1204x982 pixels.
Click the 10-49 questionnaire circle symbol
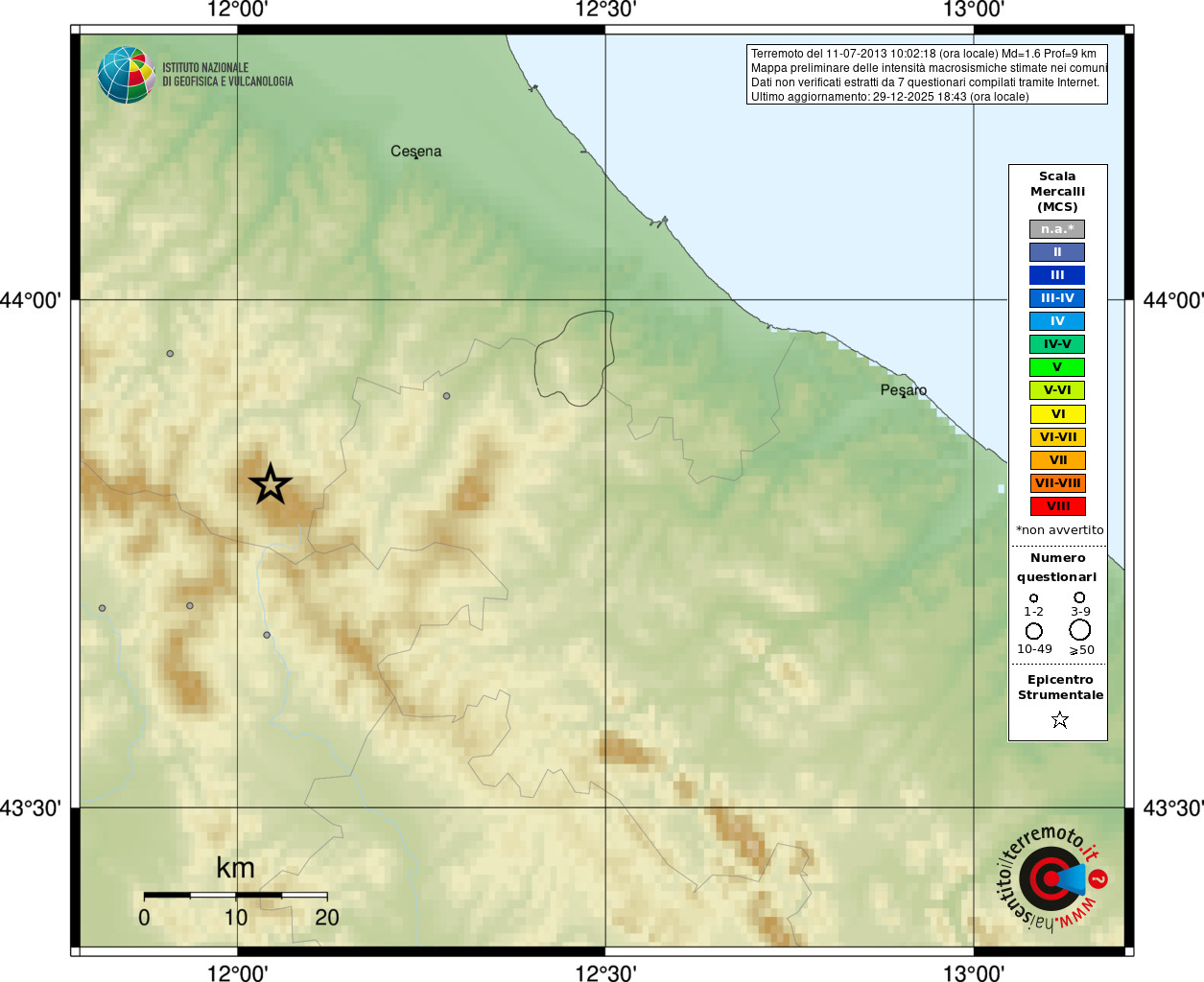click(1034, 631)
